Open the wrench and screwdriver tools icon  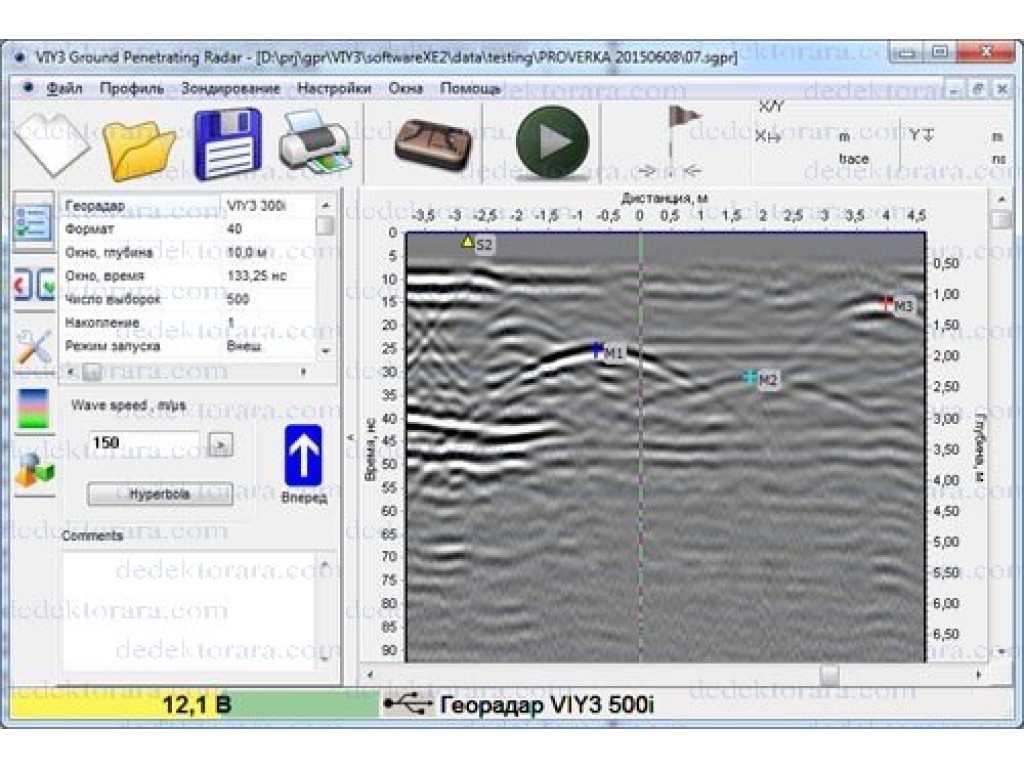pos(34,347)
